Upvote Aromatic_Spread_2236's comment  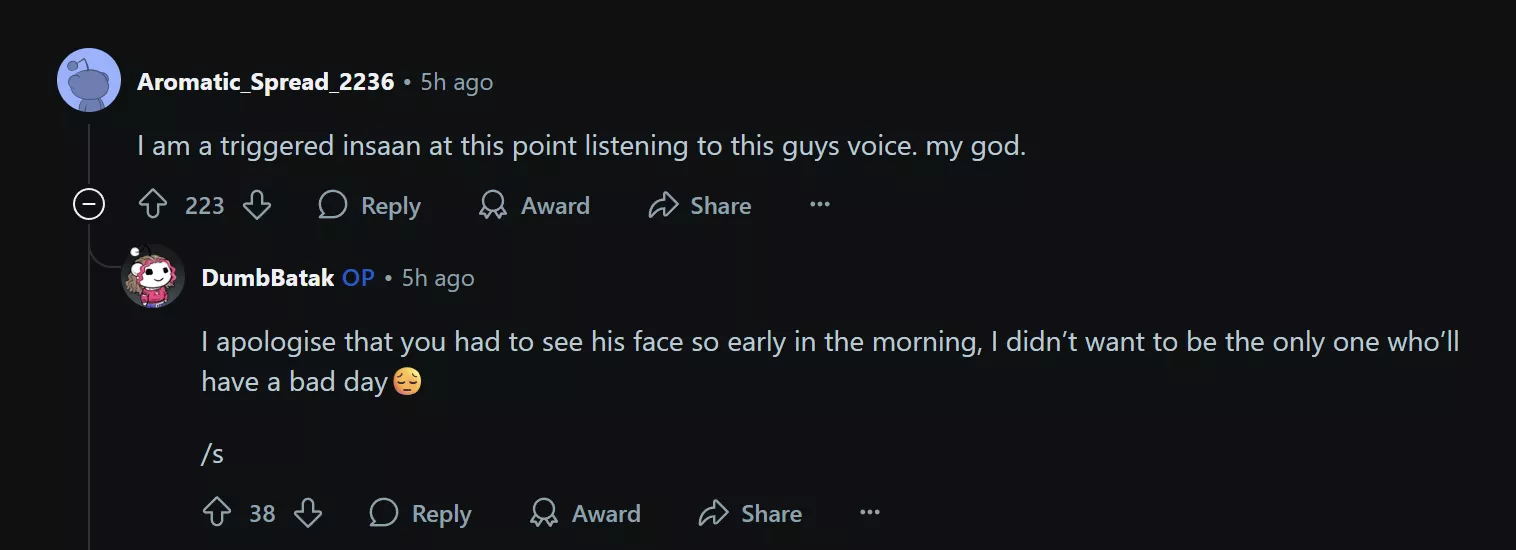coord(152,206)
